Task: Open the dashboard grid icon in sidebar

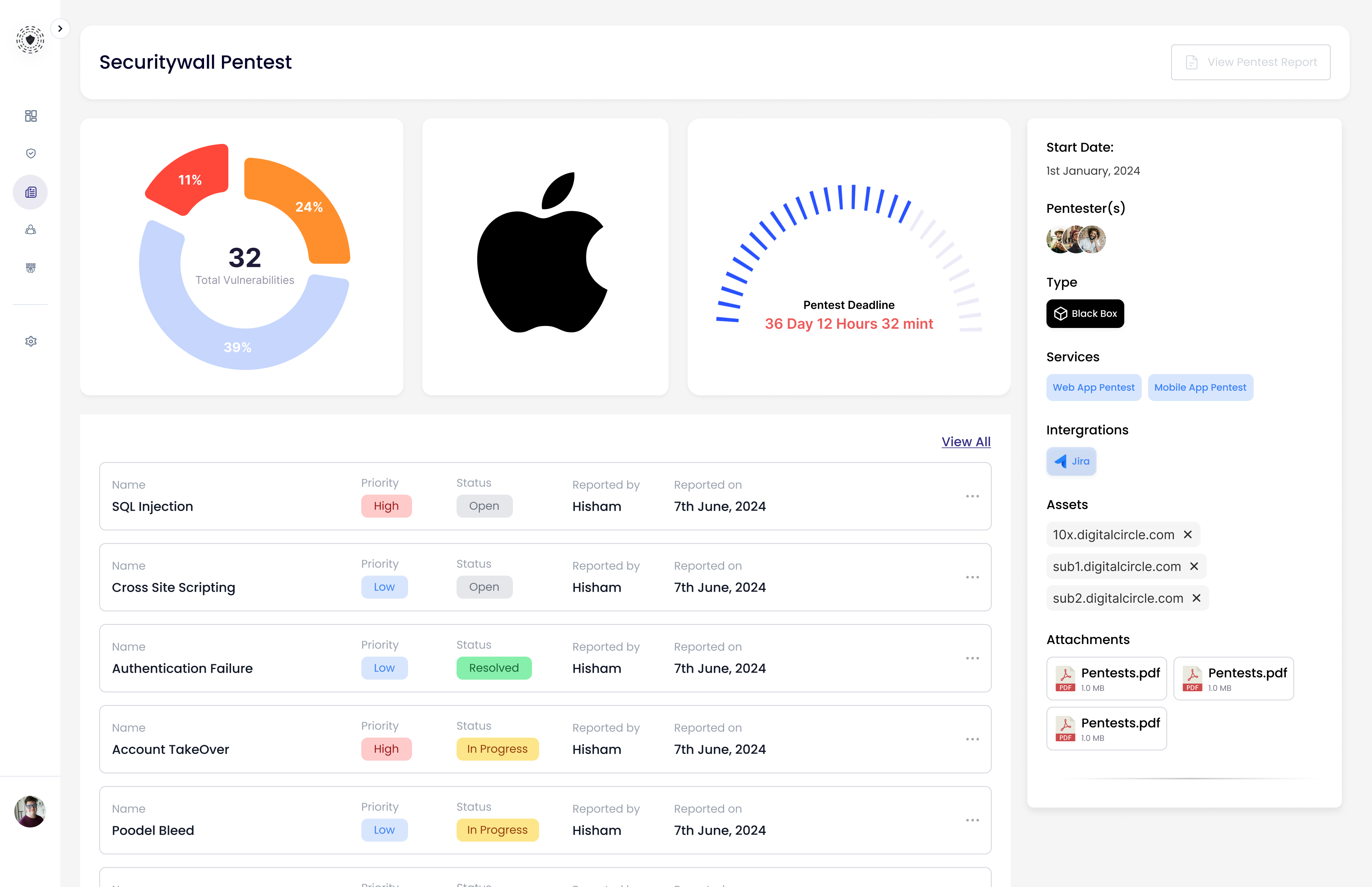Action: tap(31, 116)
